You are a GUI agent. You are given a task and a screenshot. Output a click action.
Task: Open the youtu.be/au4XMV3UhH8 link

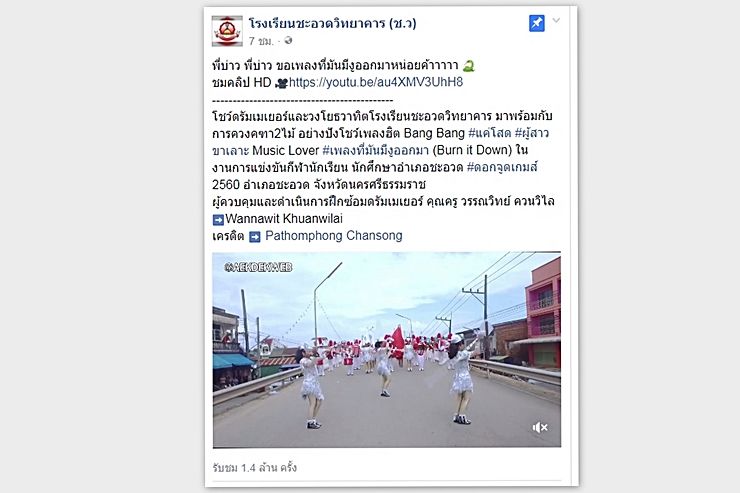click(376, 82)
